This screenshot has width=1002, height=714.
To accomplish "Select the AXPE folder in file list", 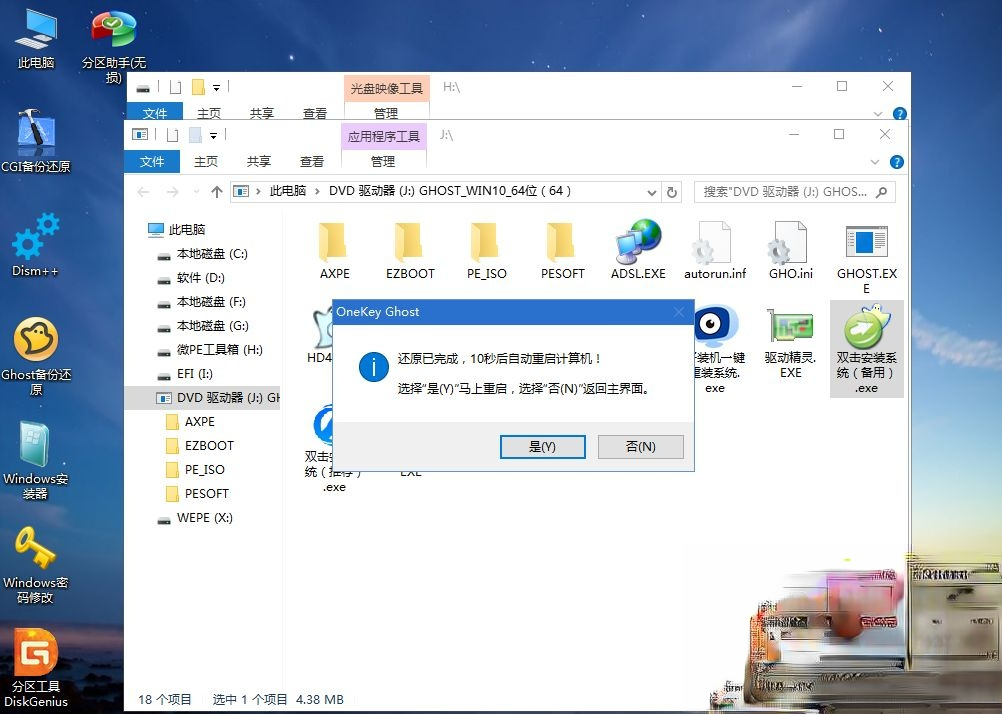I will pos(334,250).
